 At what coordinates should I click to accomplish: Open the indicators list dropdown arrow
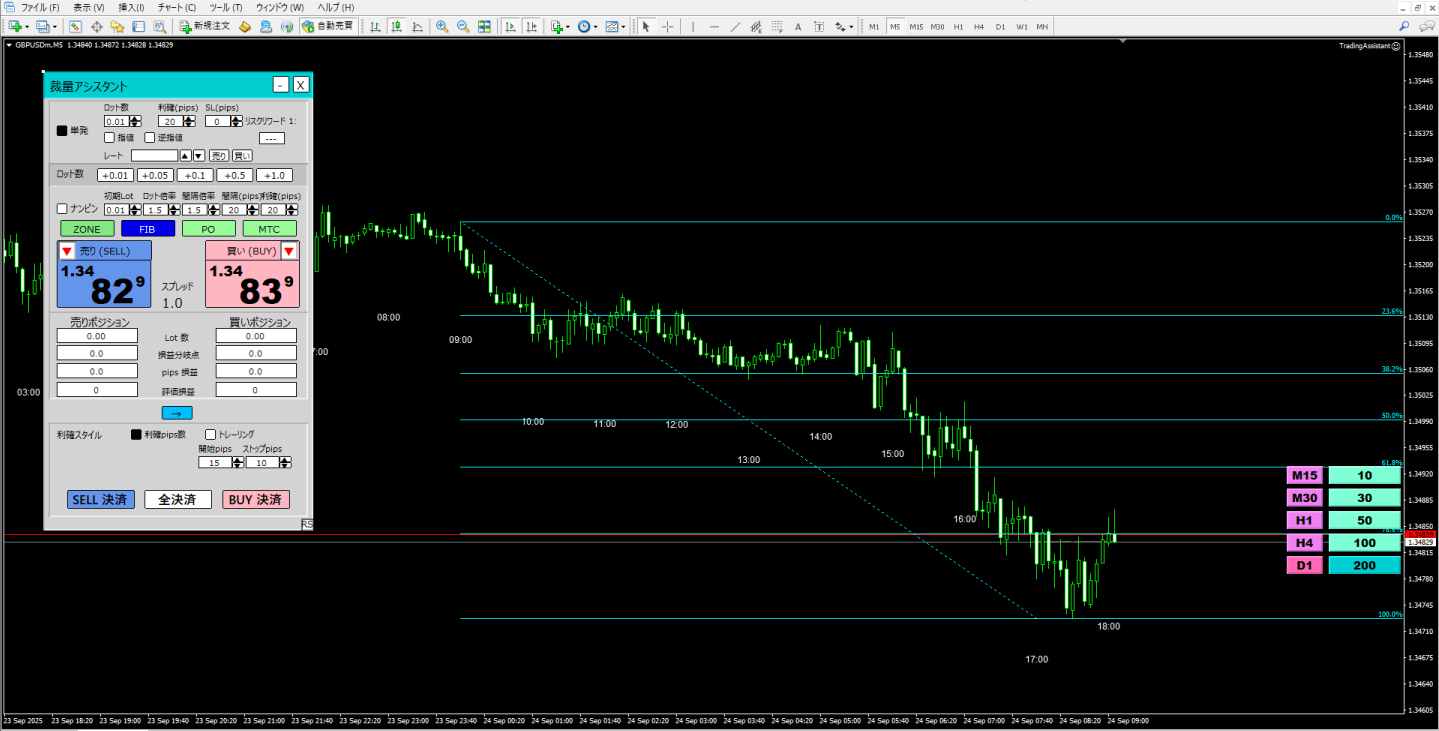click(x=568, y=26)
